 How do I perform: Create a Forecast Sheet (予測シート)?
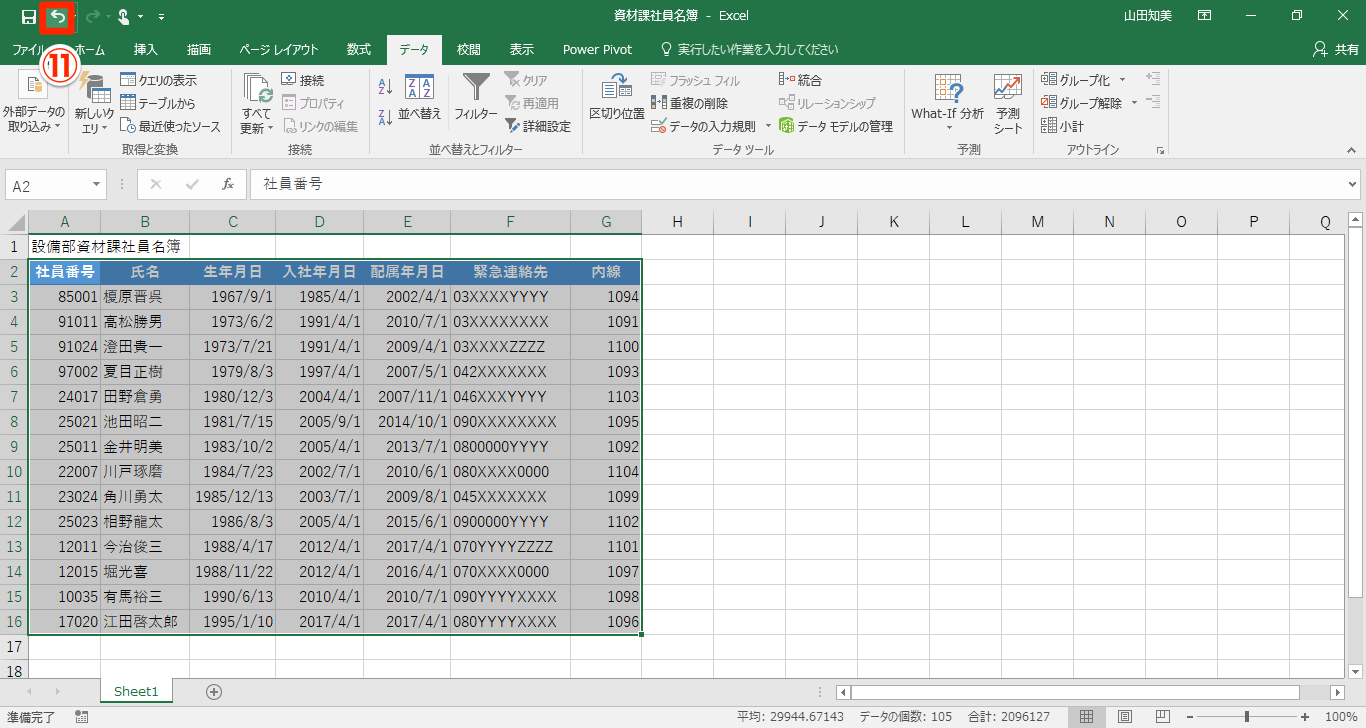click(x=1008, y=103)
